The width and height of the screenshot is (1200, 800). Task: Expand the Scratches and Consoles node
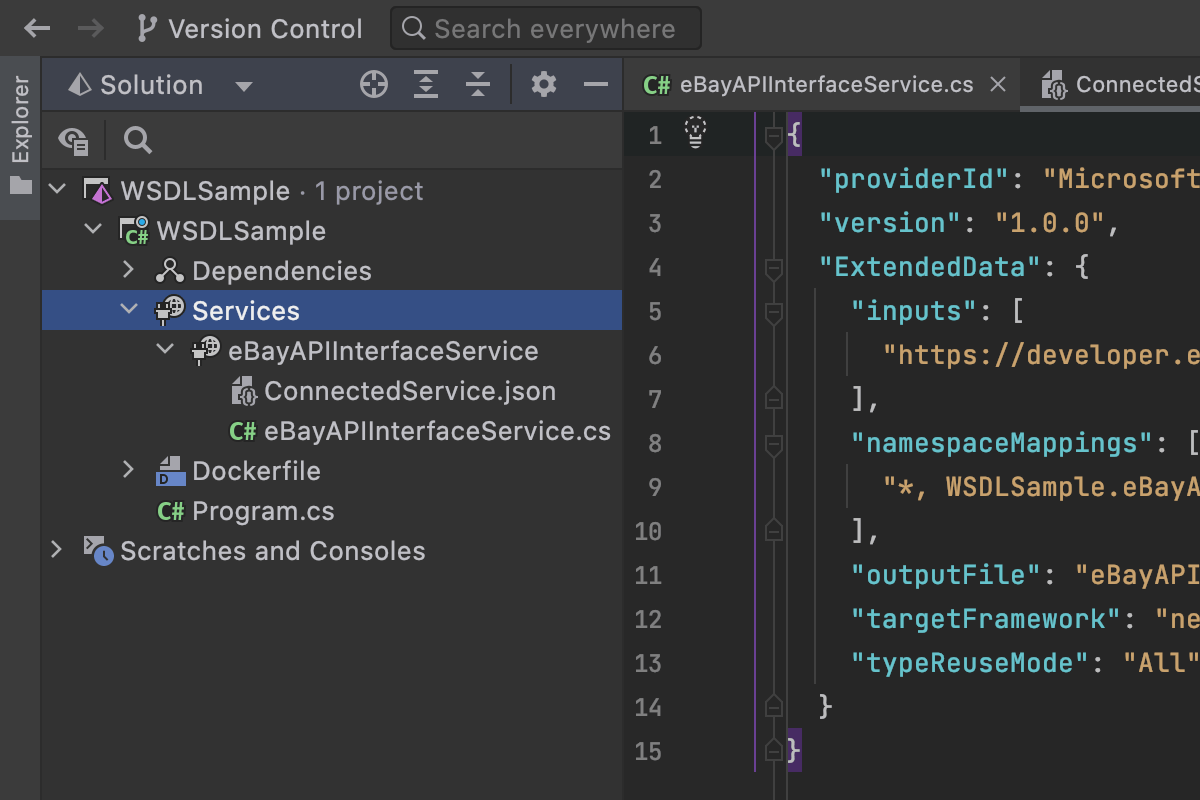pos(56,550)
